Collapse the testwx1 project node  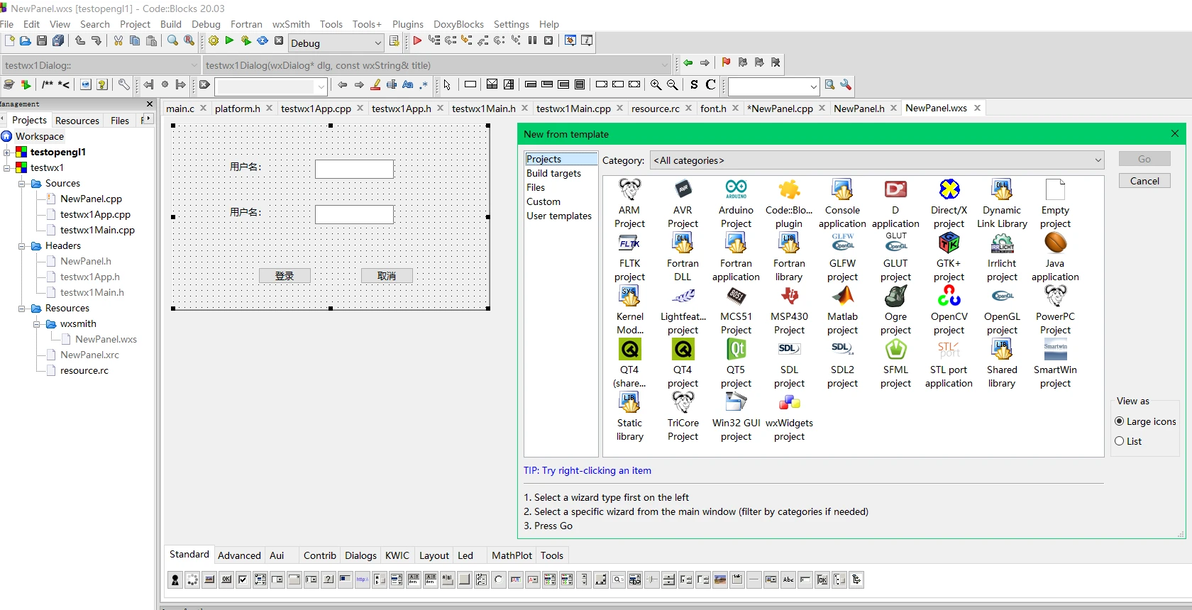pos(8,167)
